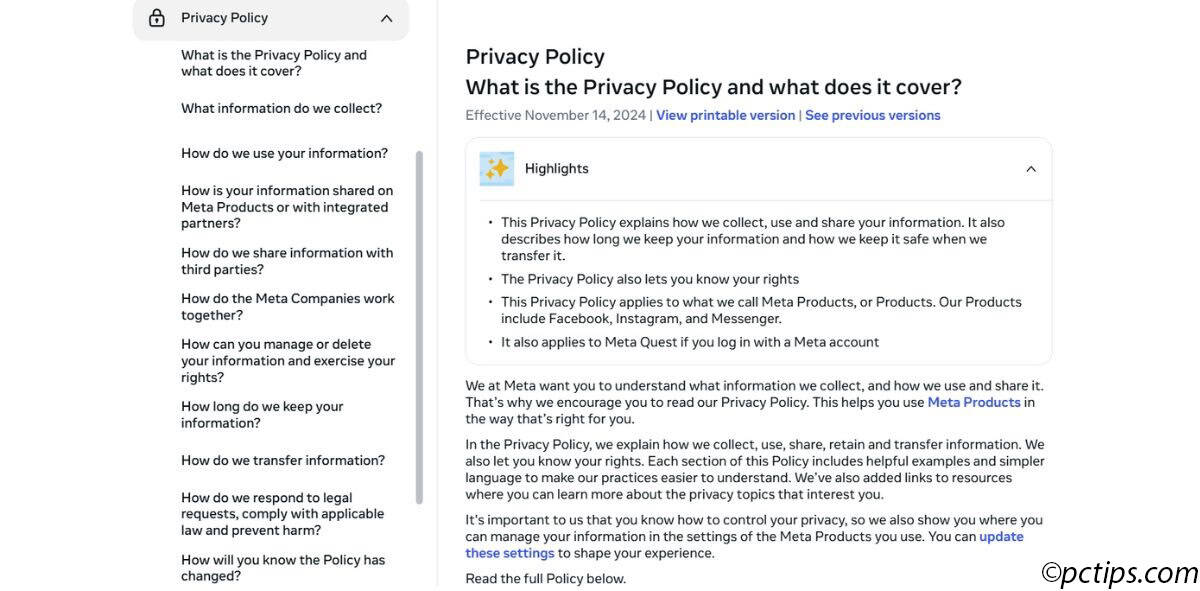The width and height of the screenshot is (1200, 591).
Task: Open How long do we keep your information
Action: (262, 415)
